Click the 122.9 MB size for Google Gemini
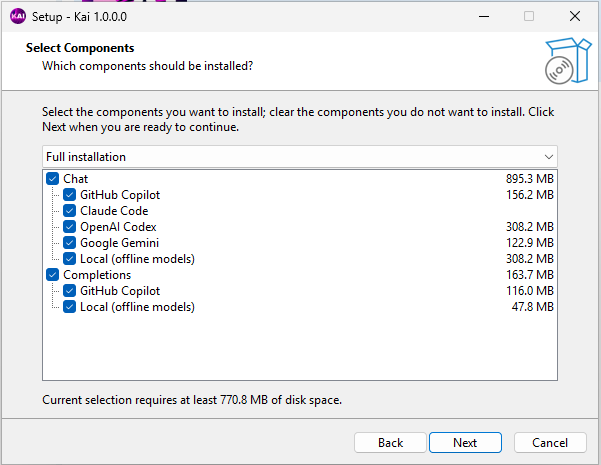The width and height of the screenshot is (601, 465). click(x=530, y=243)
